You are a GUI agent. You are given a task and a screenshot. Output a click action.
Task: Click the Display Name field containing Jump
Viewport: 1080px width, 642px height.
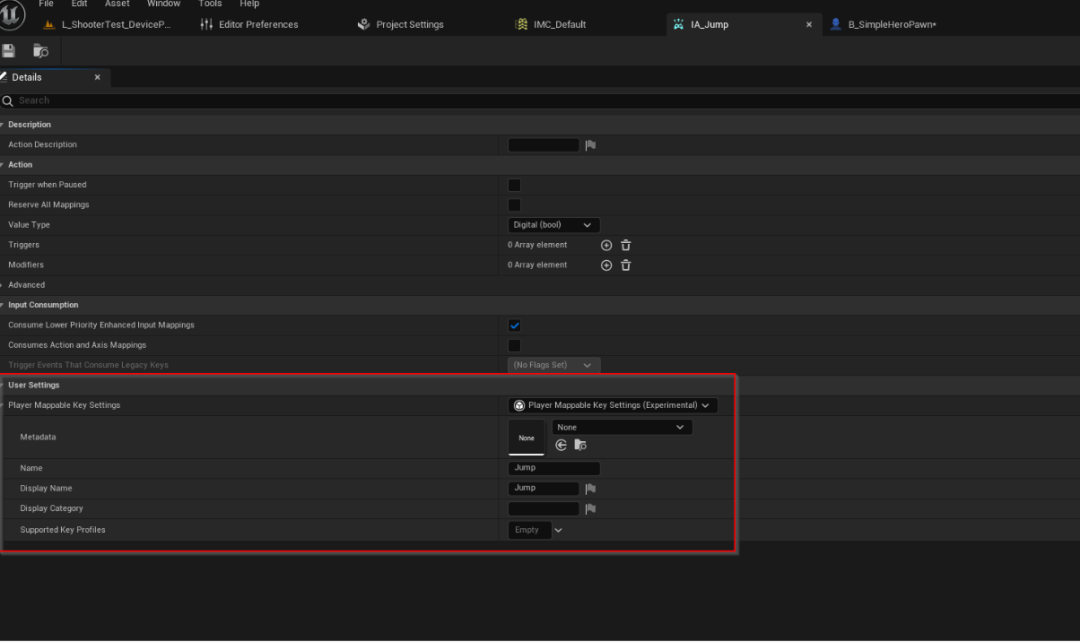[543, 488]
